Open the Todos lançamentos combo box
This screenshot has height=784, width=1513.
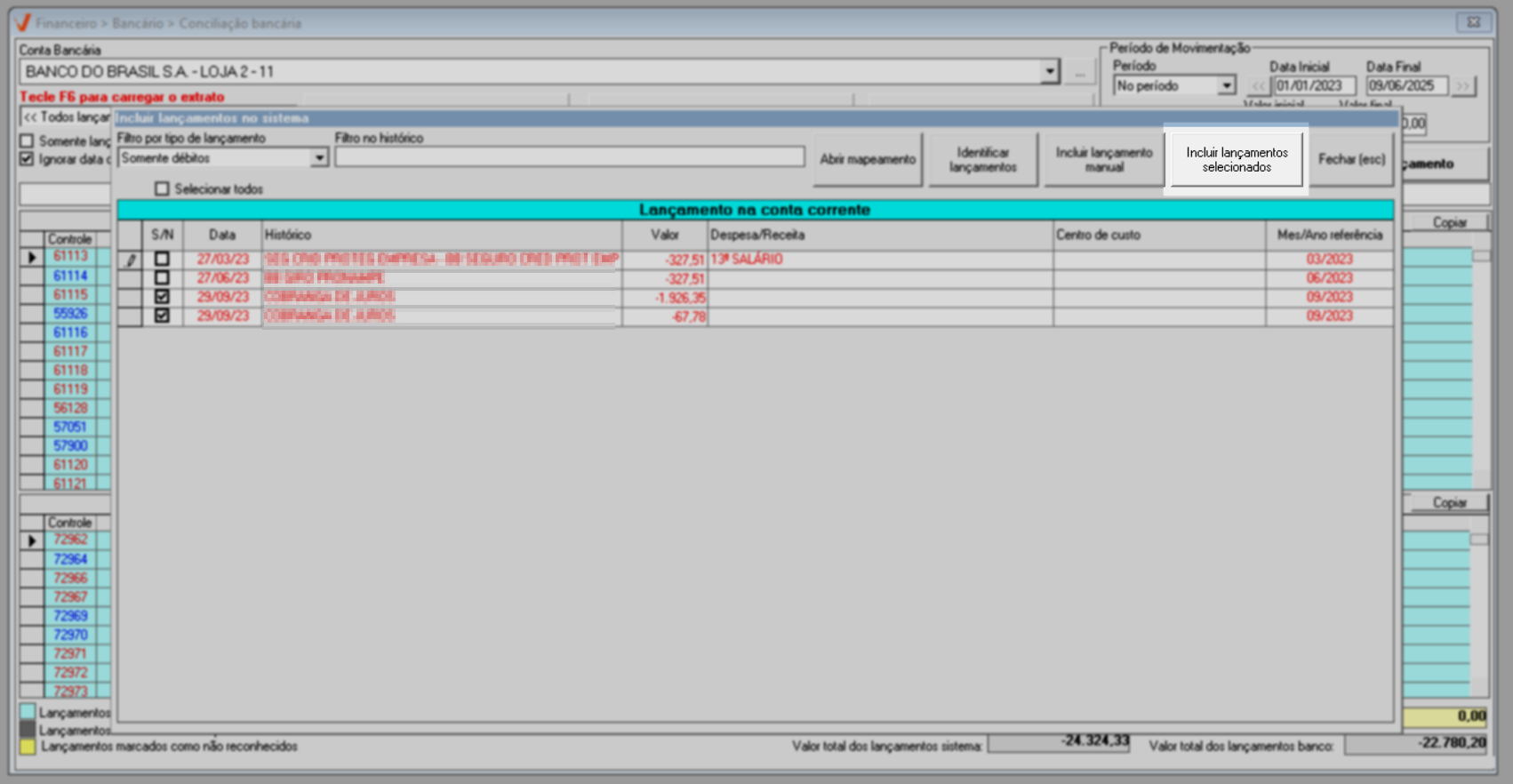(x=65, y=117)
